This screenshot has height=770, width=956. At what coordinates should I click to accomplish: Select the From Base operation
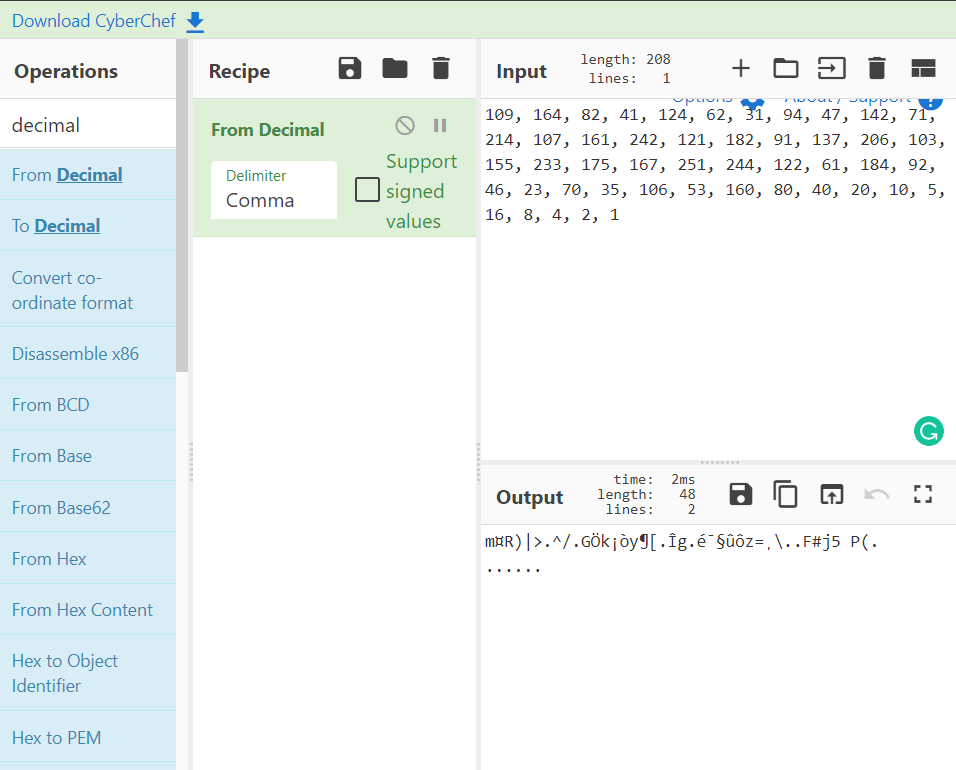pos(88,456)
